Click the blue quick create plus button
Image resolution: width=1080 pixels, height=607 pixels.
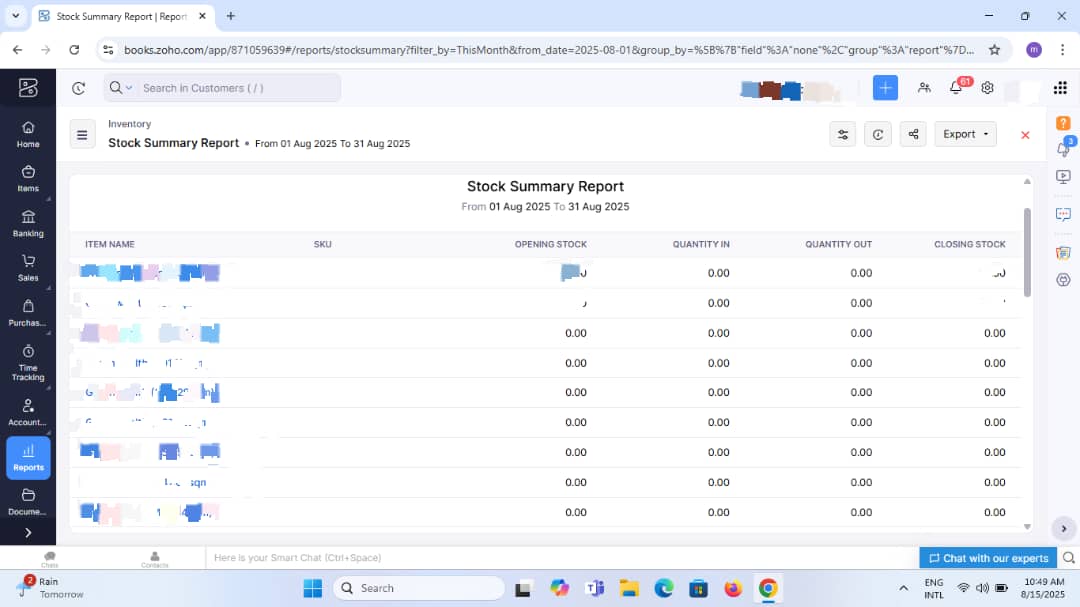click(885, 88)
